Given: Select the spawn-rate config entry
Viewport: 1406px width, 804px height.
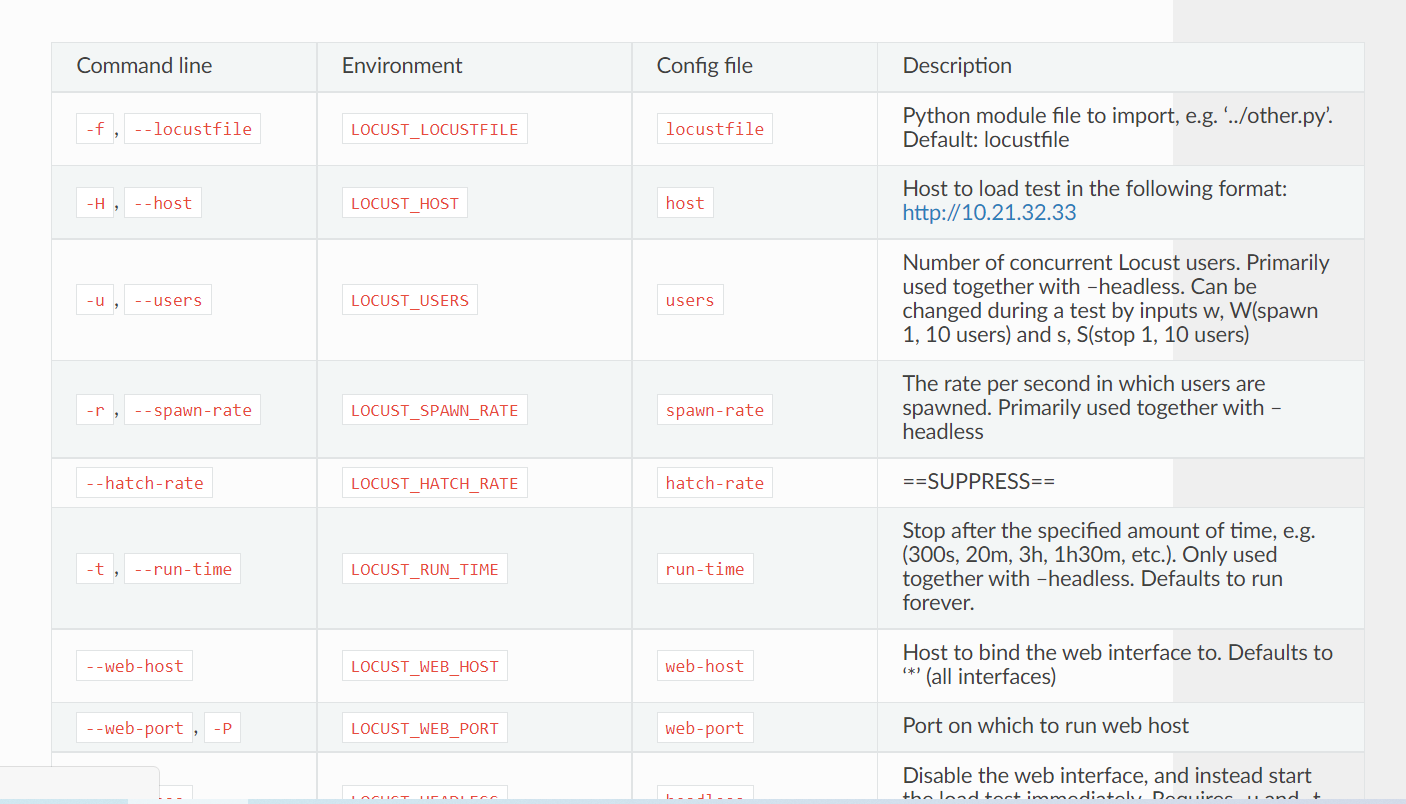Looking at the screenshot, I should click(x=714, y=409).
